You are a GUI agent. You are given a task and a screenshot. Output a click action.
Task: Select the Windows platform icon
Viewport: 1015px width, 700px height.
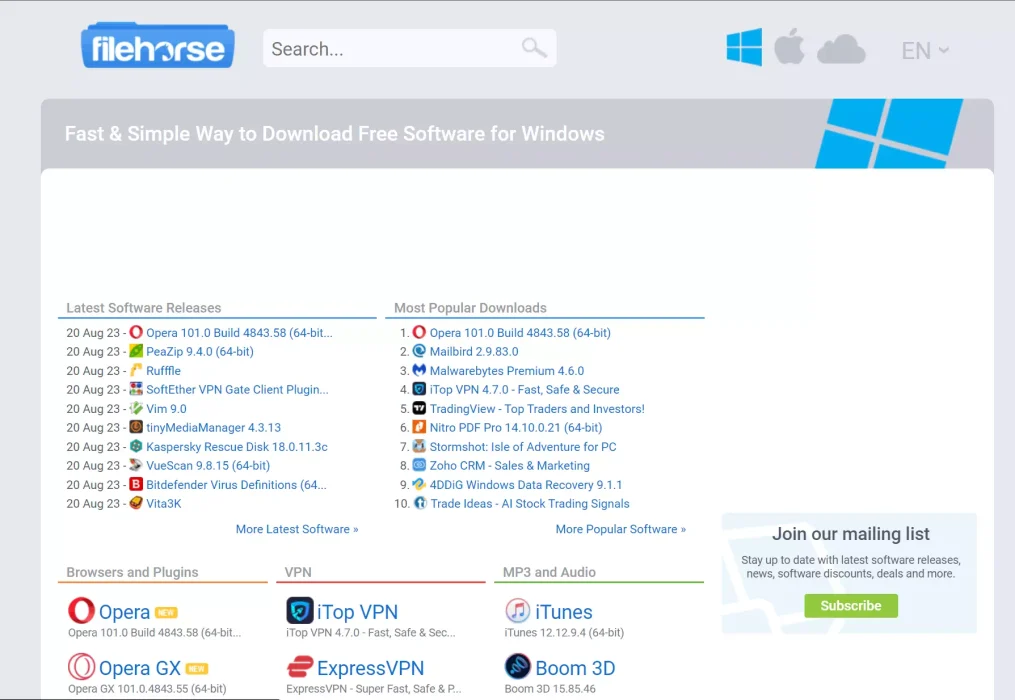744,47
